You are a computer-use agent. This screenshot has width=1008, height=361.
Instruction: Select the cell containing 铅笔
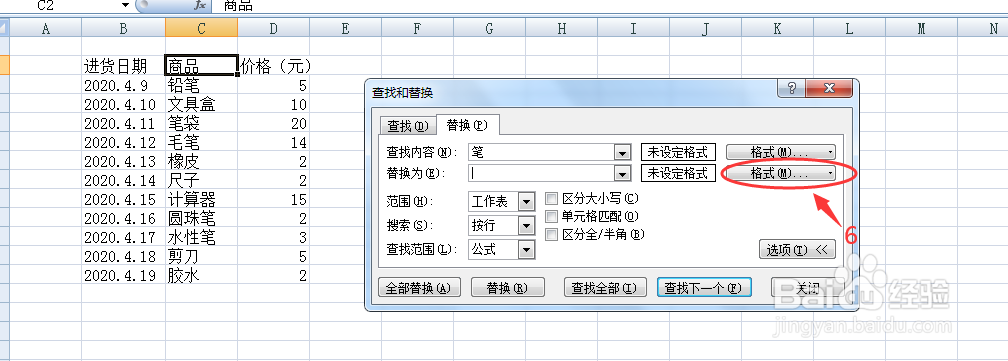[201, 85]
